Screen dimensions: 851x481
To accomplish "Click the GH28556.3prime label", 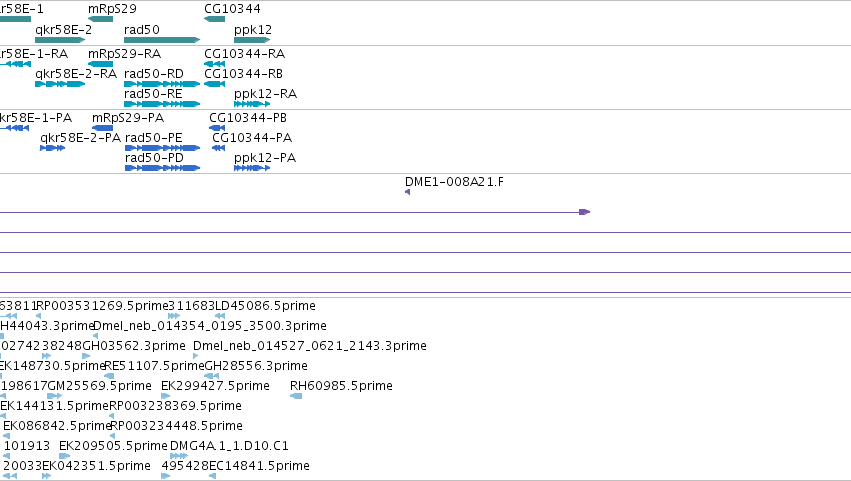I will pos(256,366).
